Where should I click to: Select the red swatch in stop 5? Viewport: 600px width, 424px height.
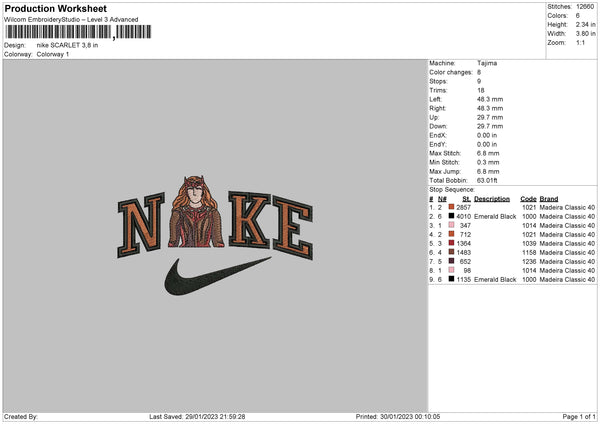pos(451,243)
